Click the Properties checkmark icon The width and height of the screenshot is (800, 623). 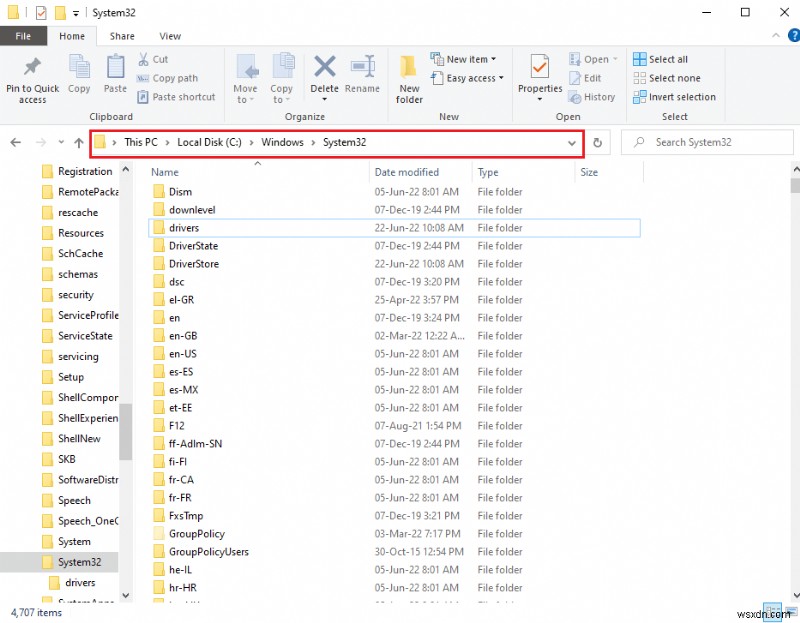click(x=540, y=67)
